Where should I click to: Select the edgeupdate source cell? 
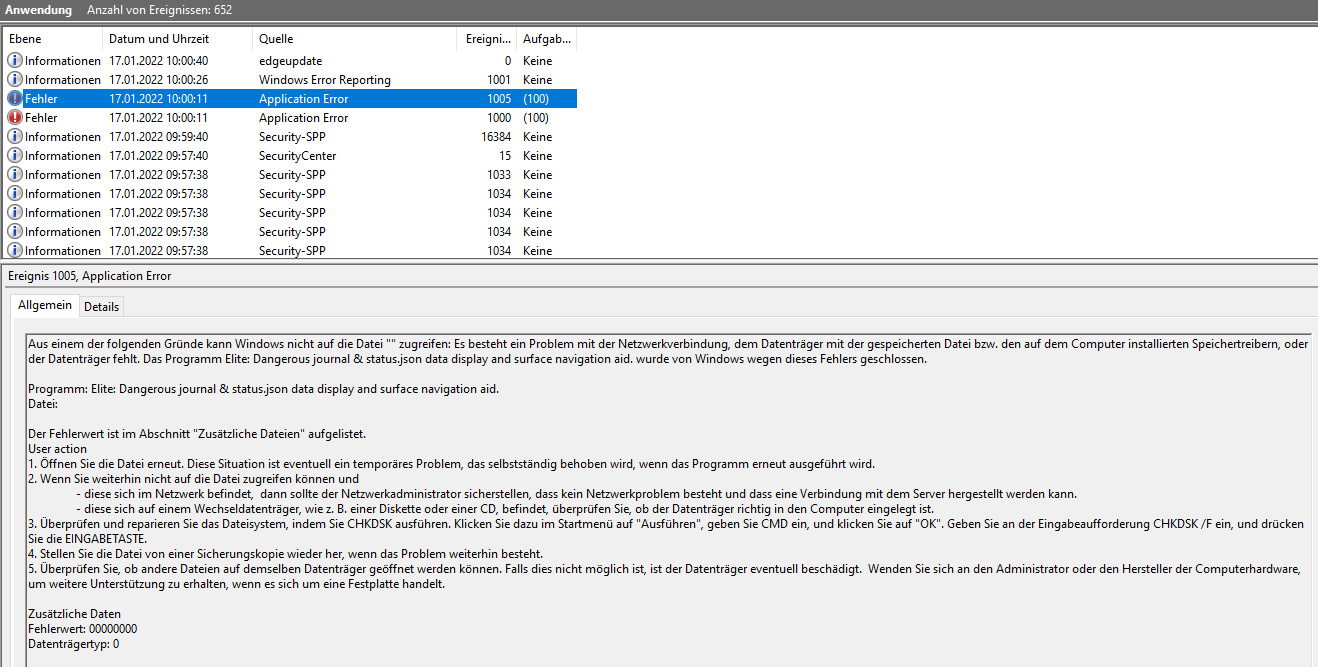tap(290, 61)
